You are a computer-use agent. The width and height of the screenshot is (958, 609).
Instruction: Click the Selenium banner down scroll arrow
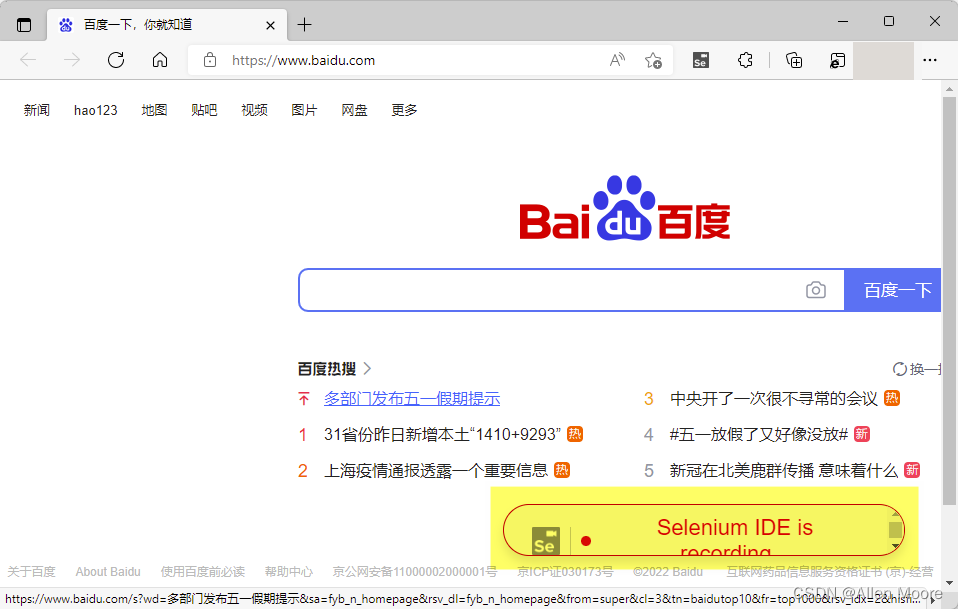coord(895,546)
